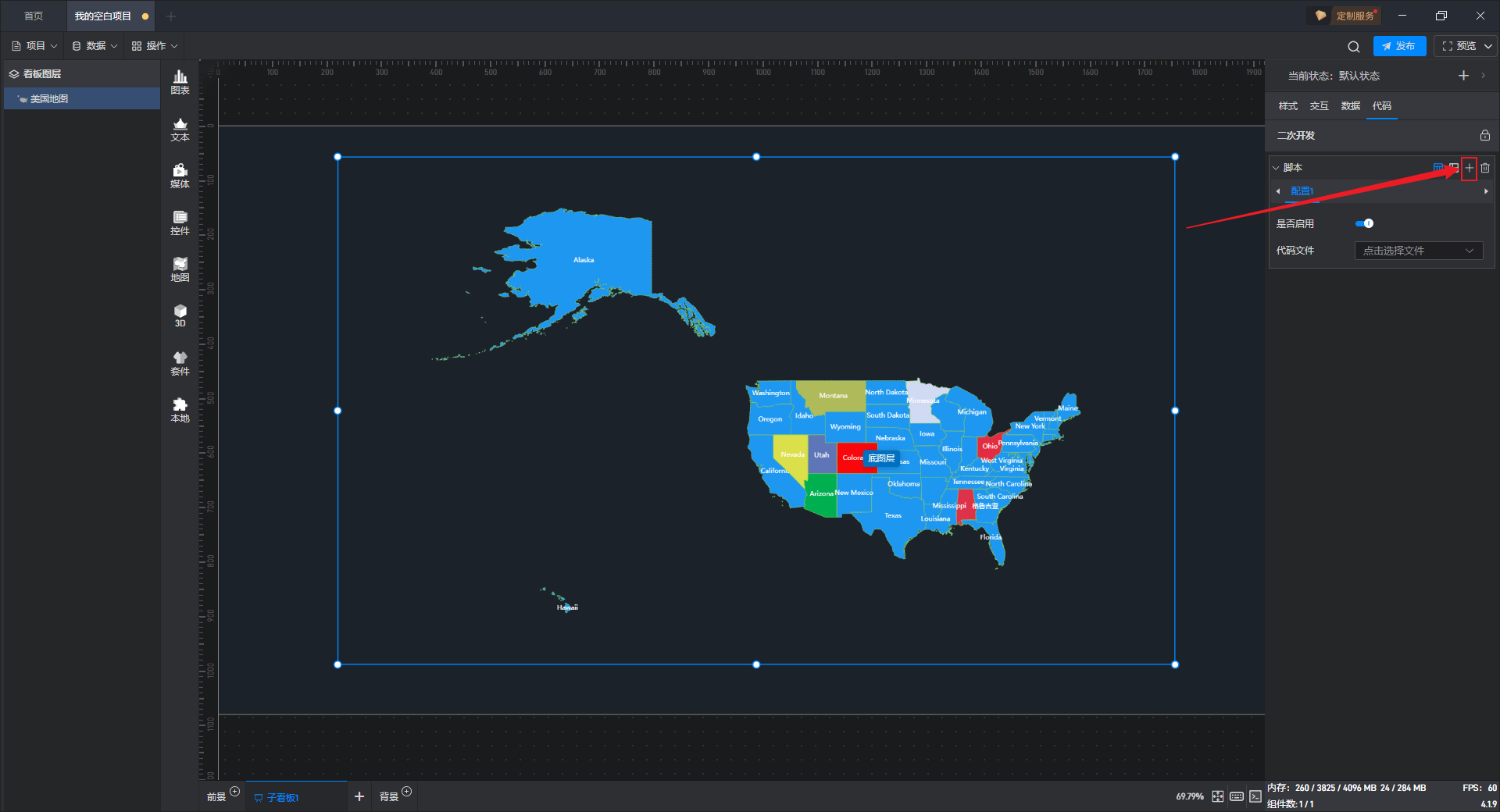1500x812 pixels.
Task: Click the fit-to-screen icon beside zoom percentage
Action: (x=1218, y=796)
